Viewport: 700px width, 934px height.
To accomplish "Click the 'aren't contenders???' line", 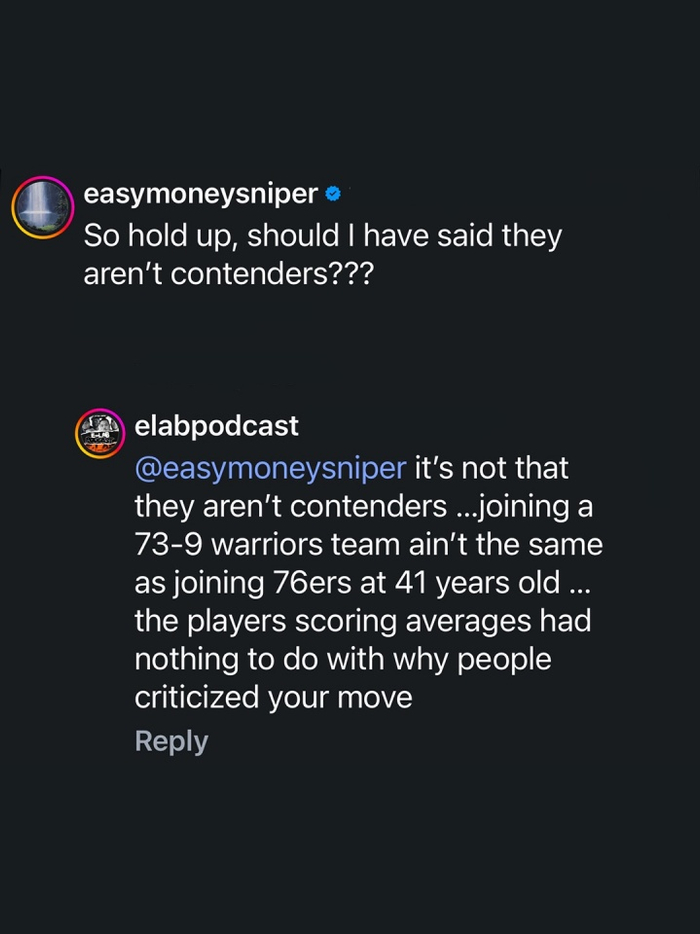I will pos(228,274).
